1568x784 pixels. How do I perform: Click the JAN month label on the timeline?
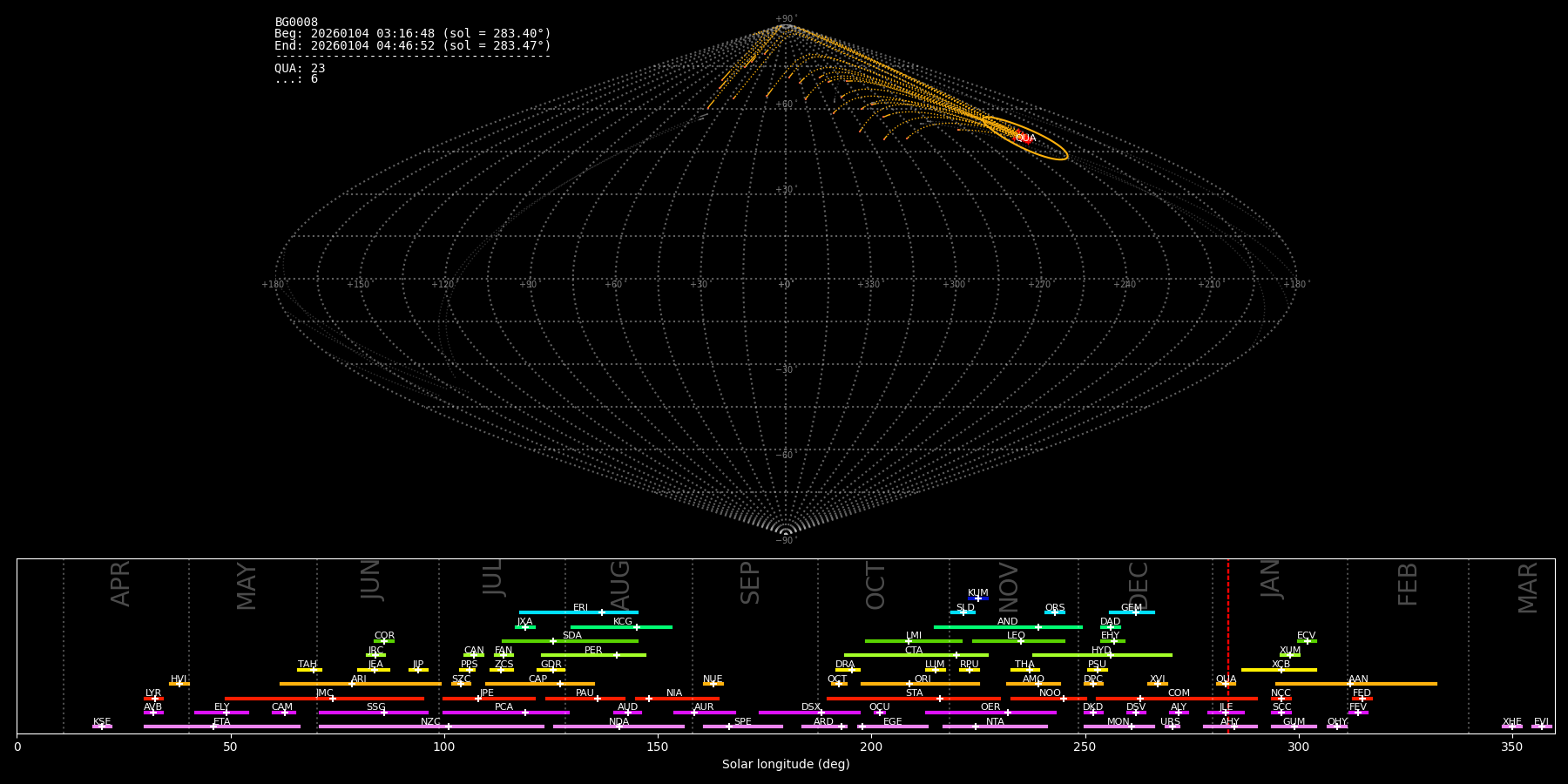(1271, 579)
